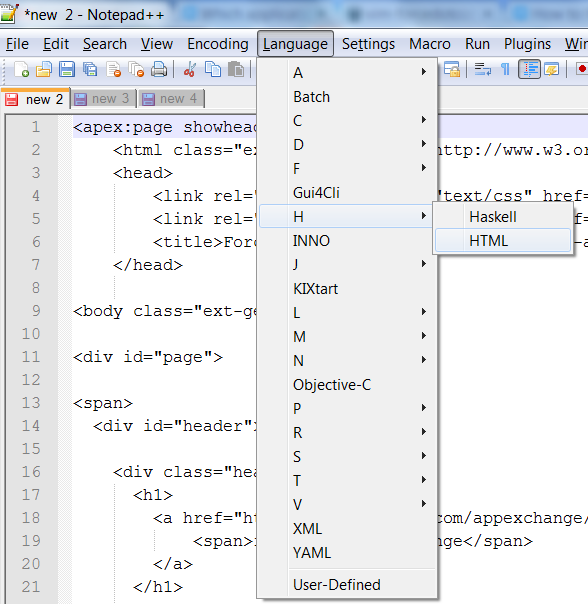Expand the A languages submenu

pyautogui.click(x=348, y=72)
